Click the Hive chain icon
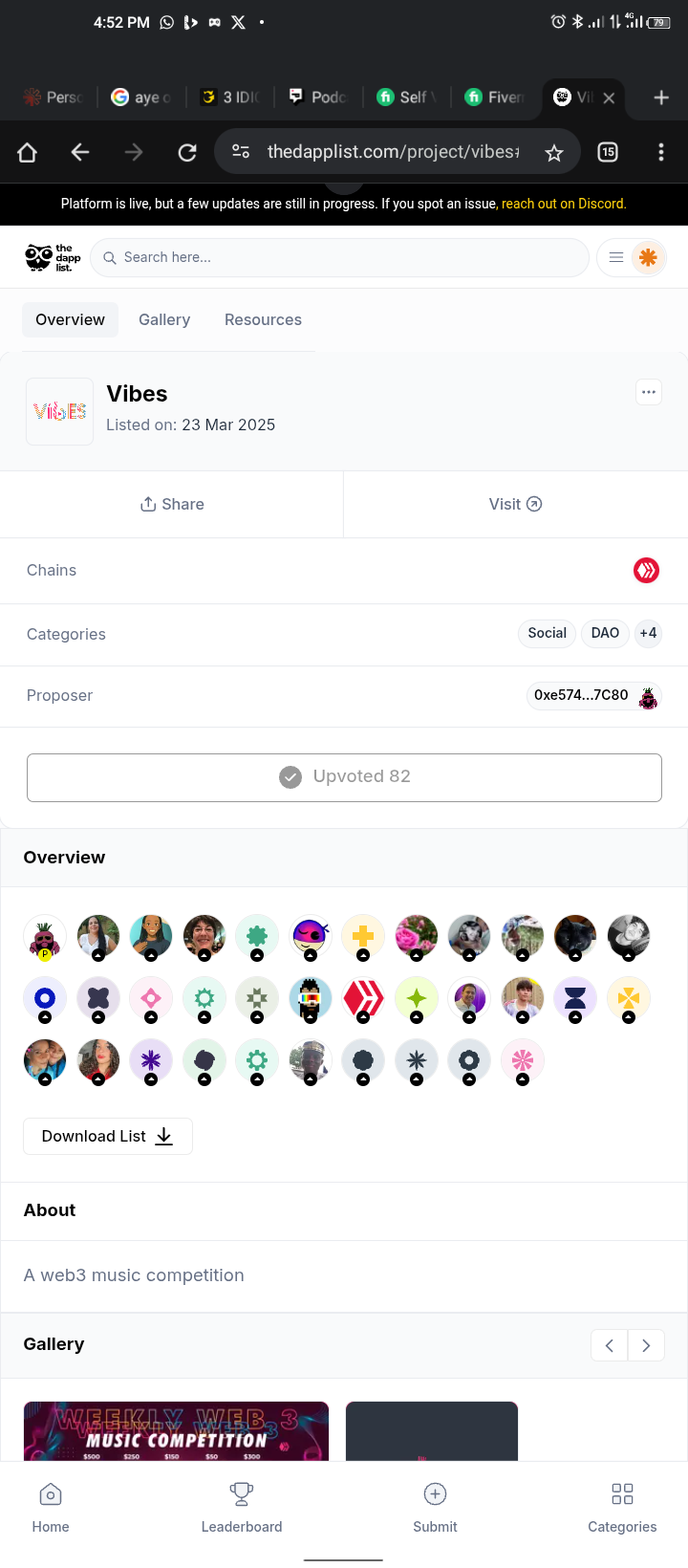Viewport: 688px width, 1568px height. point(647,570)
